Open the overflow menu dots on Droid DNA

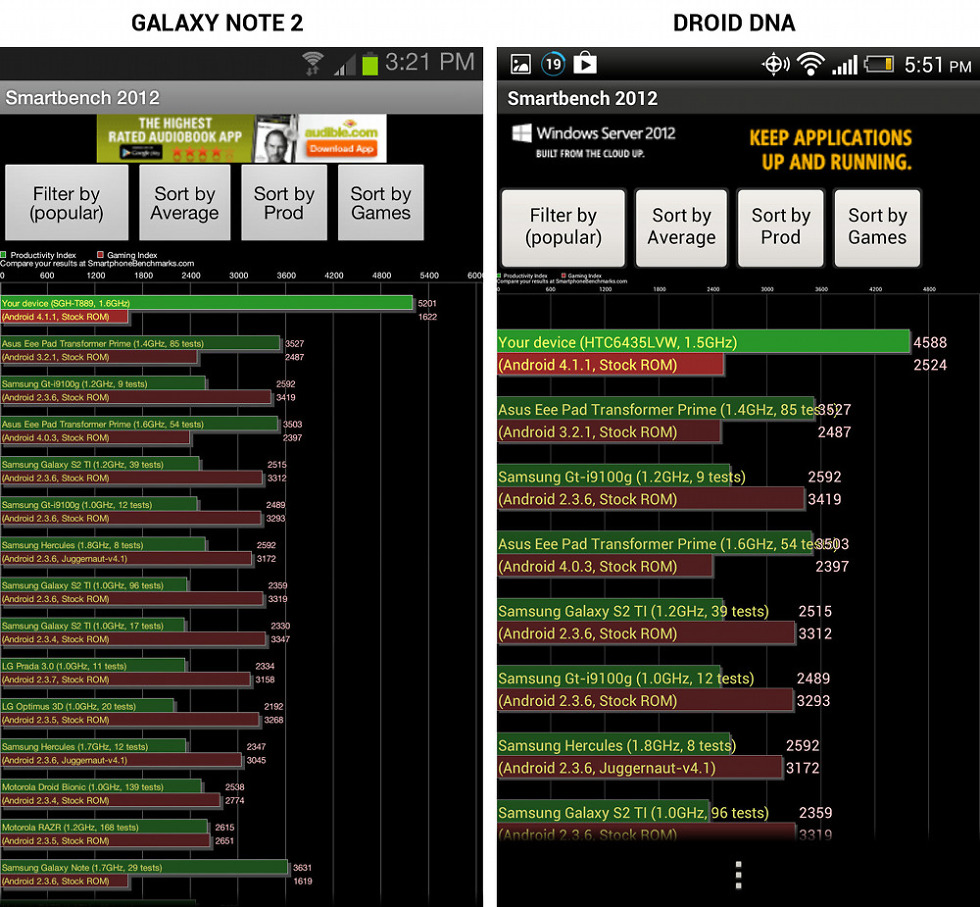coord(739,874)
